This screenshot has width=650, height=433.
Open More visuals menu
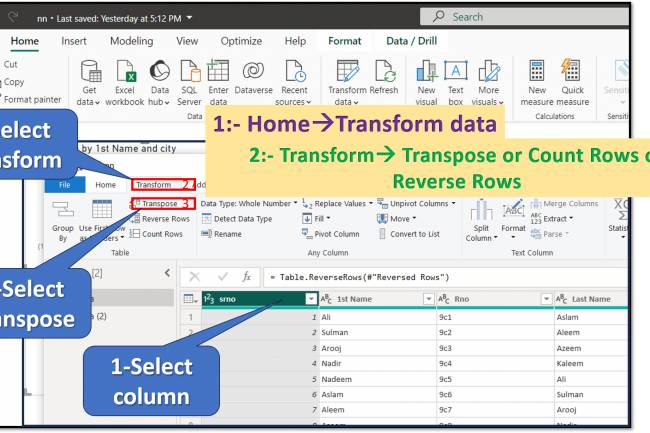(x=488, y=83)
